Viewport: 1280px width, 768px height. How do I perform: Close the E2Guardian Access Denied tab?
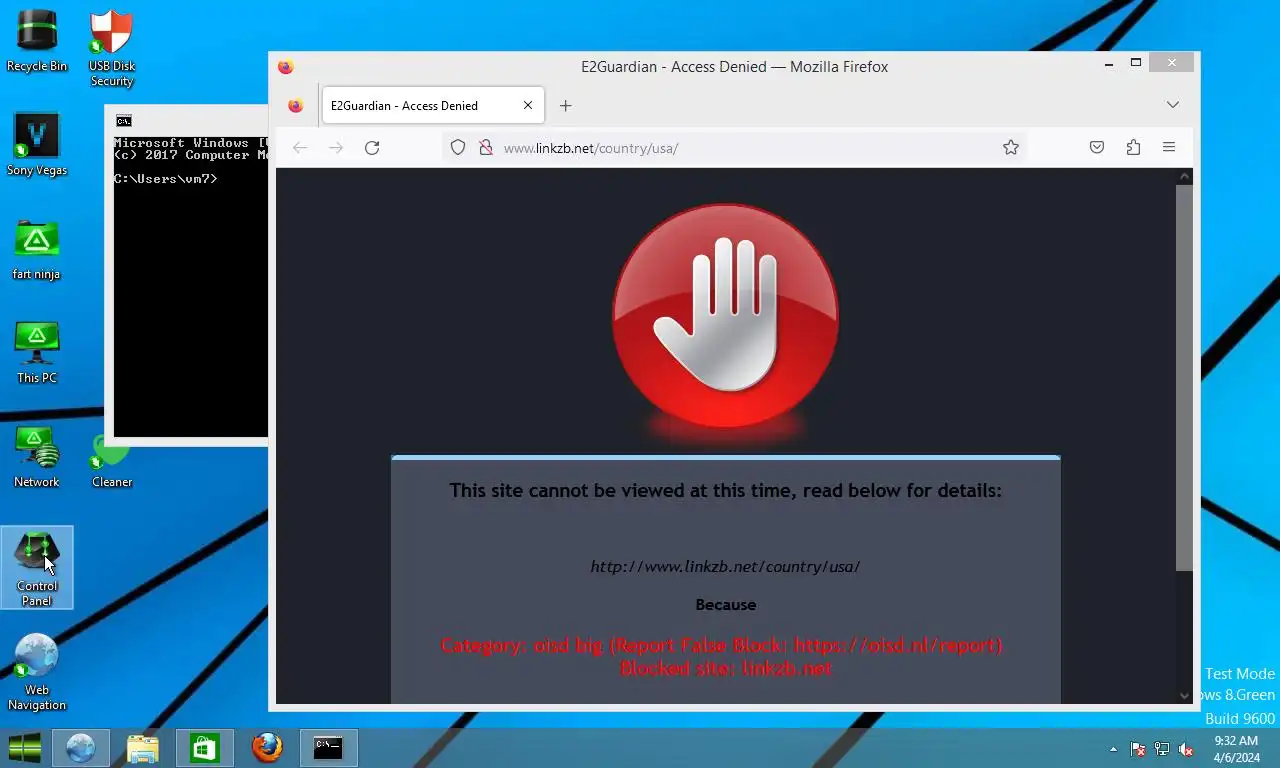click(528, 106)
